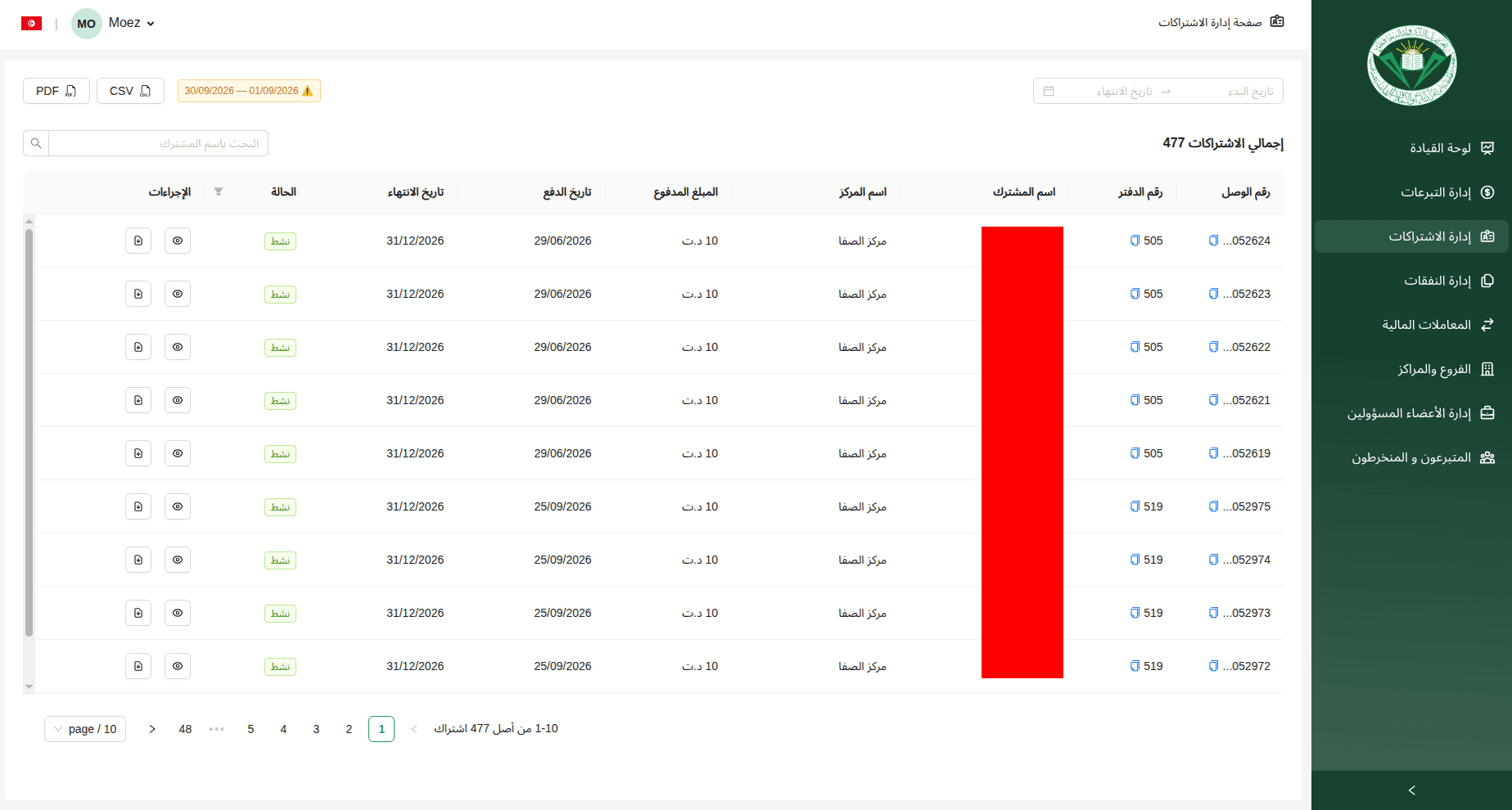Export the table as PDF
This screenshot has height=810, width=1512.
[56, 91]
